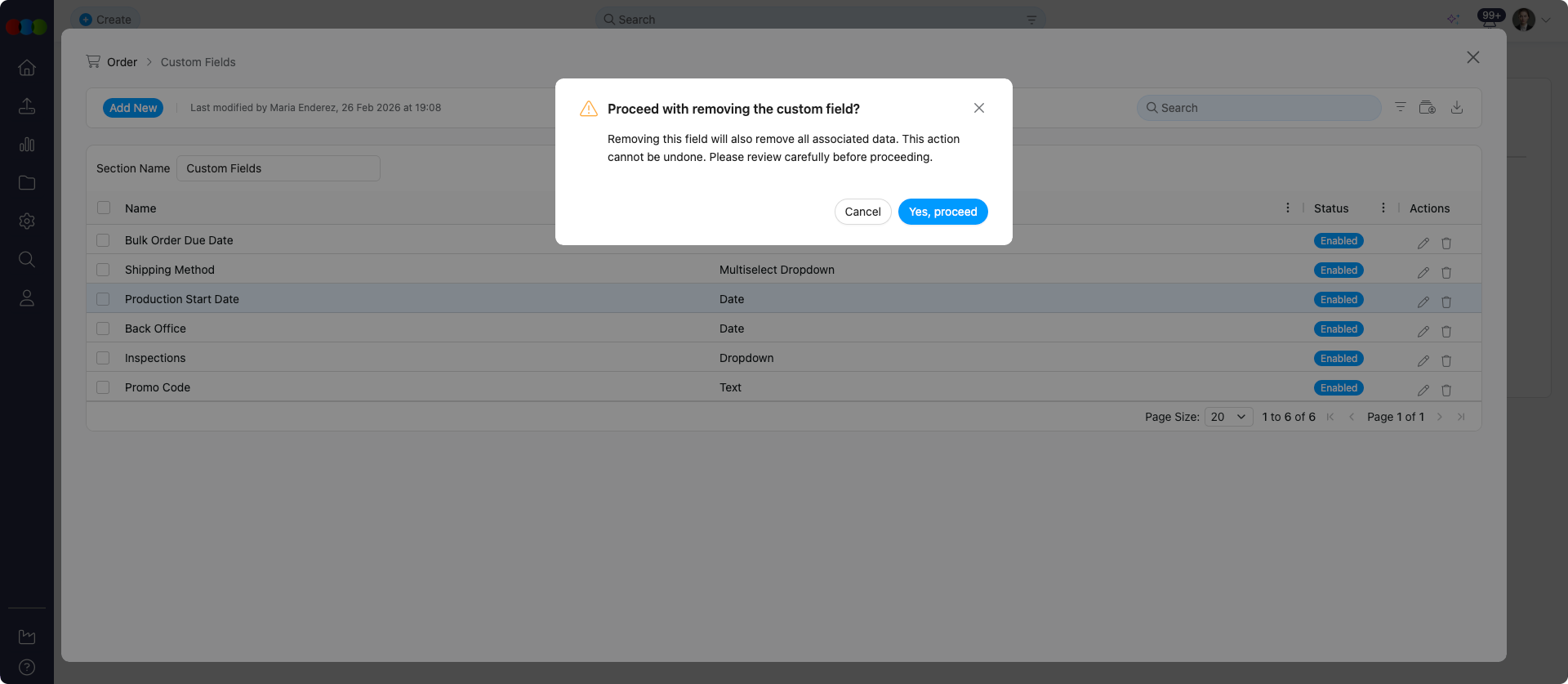
Task: Open column menu left of Actions header
Action: point(1383,208)
